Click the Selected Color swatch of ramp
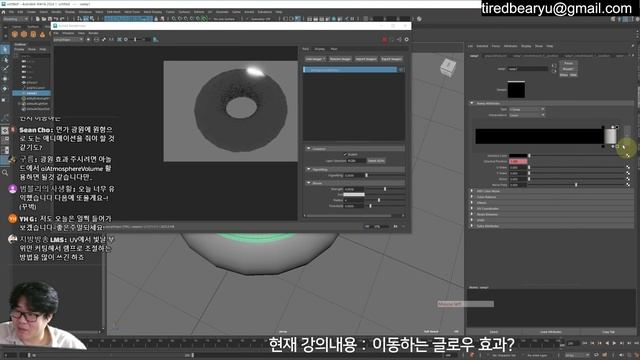The height and width of the screenshot is (360, 640). [x=518, y=156]
